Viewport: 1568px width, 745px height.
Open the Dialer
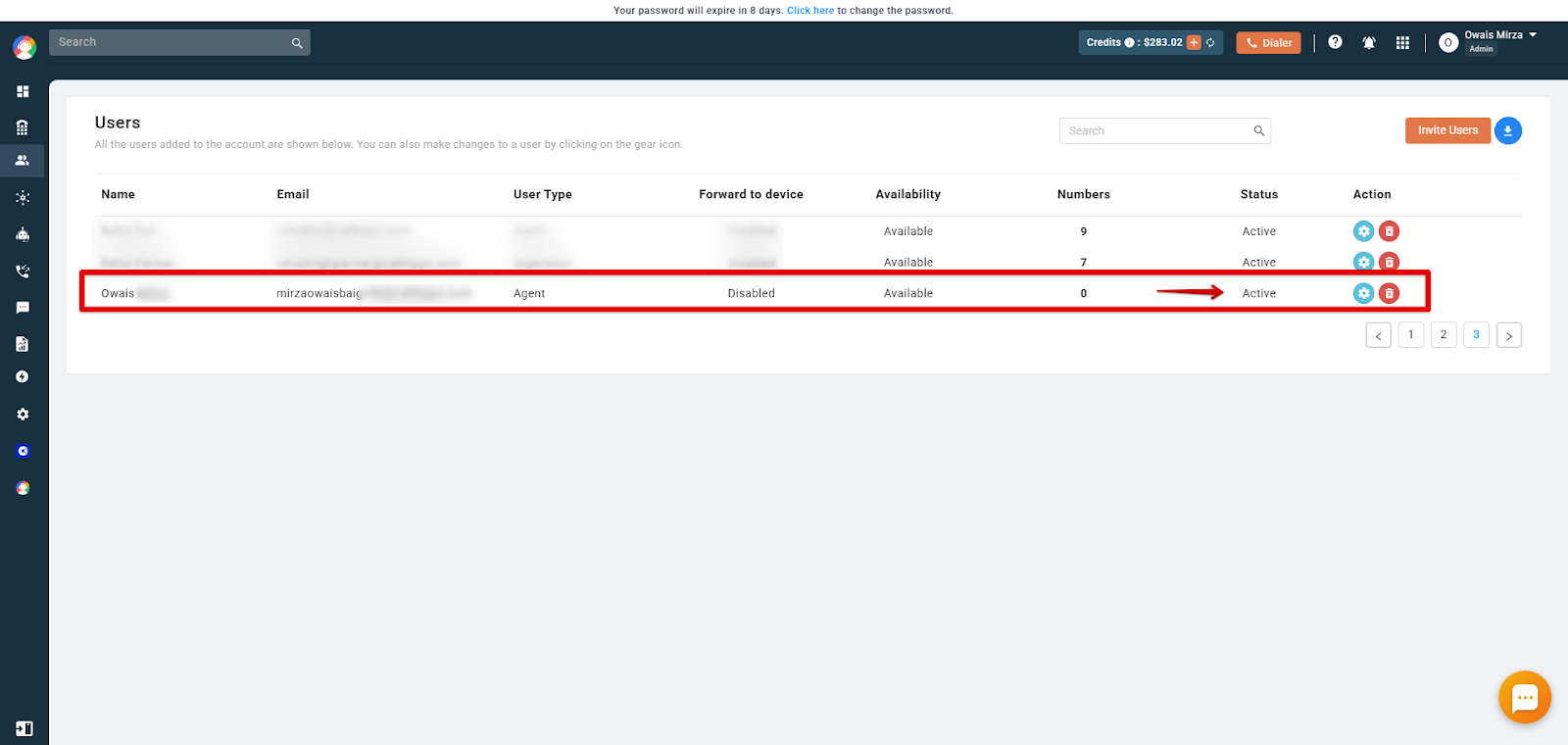point(1268,43)
